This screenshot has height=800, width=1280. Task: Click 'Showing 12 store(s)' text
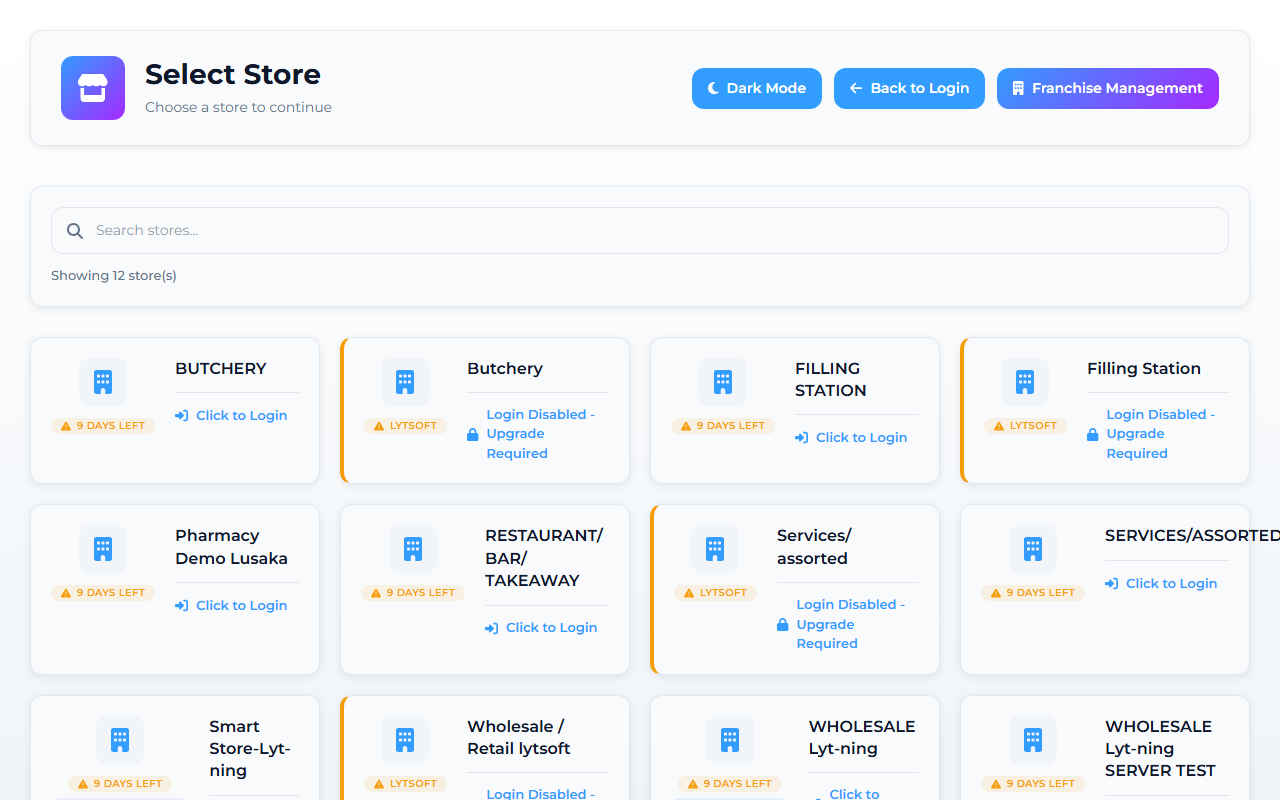pos(114,275)
